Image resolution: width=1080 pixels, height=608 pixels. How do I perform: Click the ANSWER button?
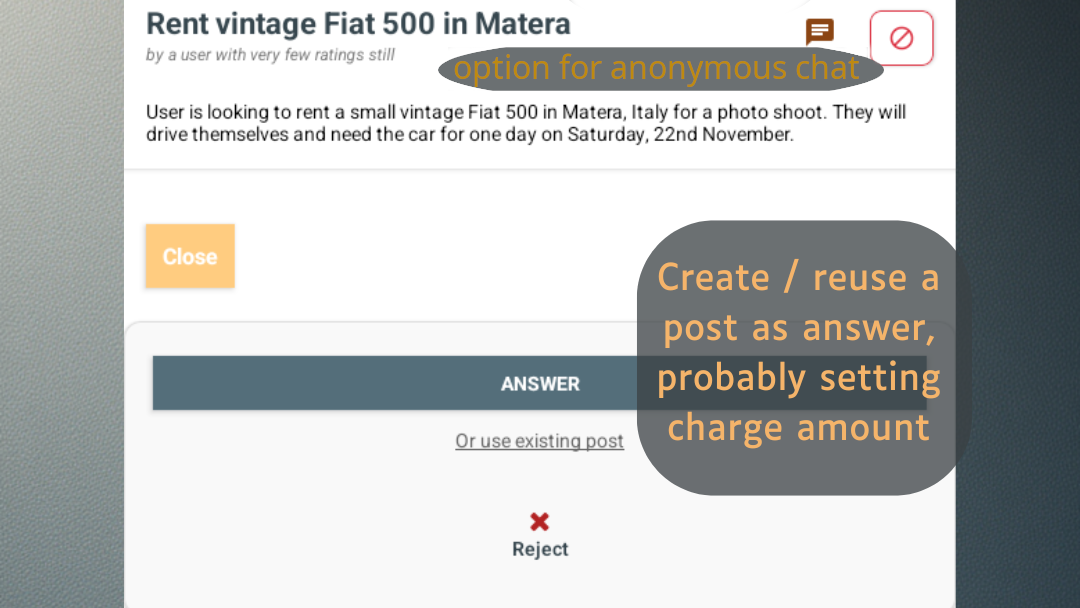[x=400, y=384]
